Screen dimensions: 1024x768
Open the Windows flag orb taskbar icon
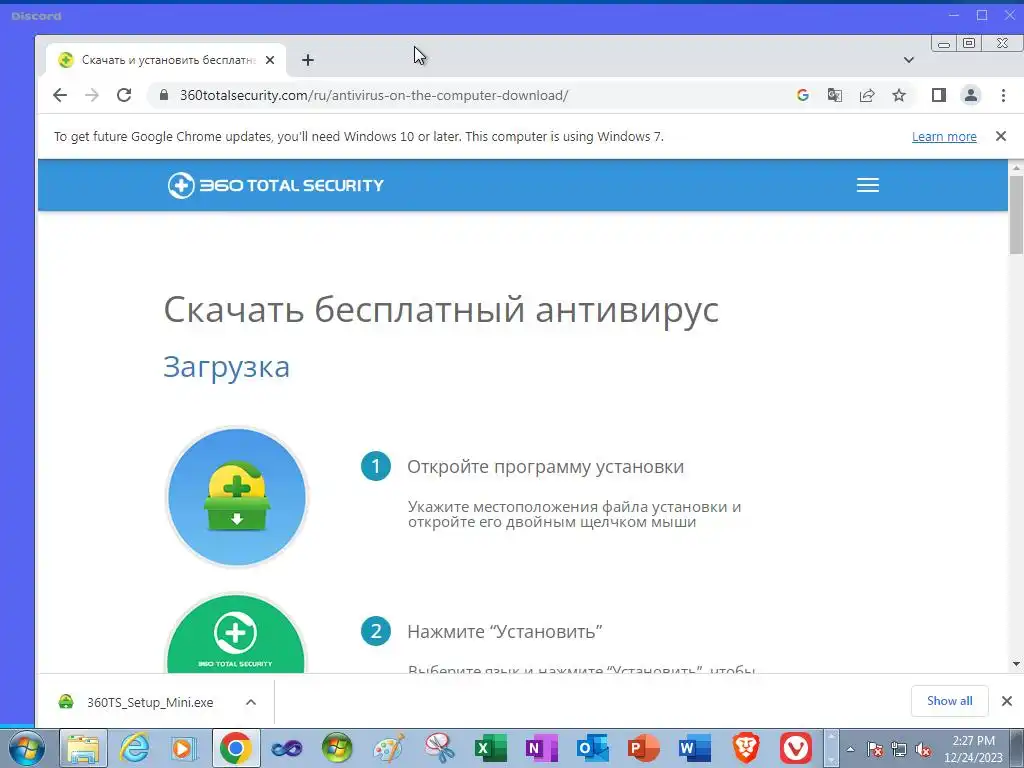tap(337, 748)
